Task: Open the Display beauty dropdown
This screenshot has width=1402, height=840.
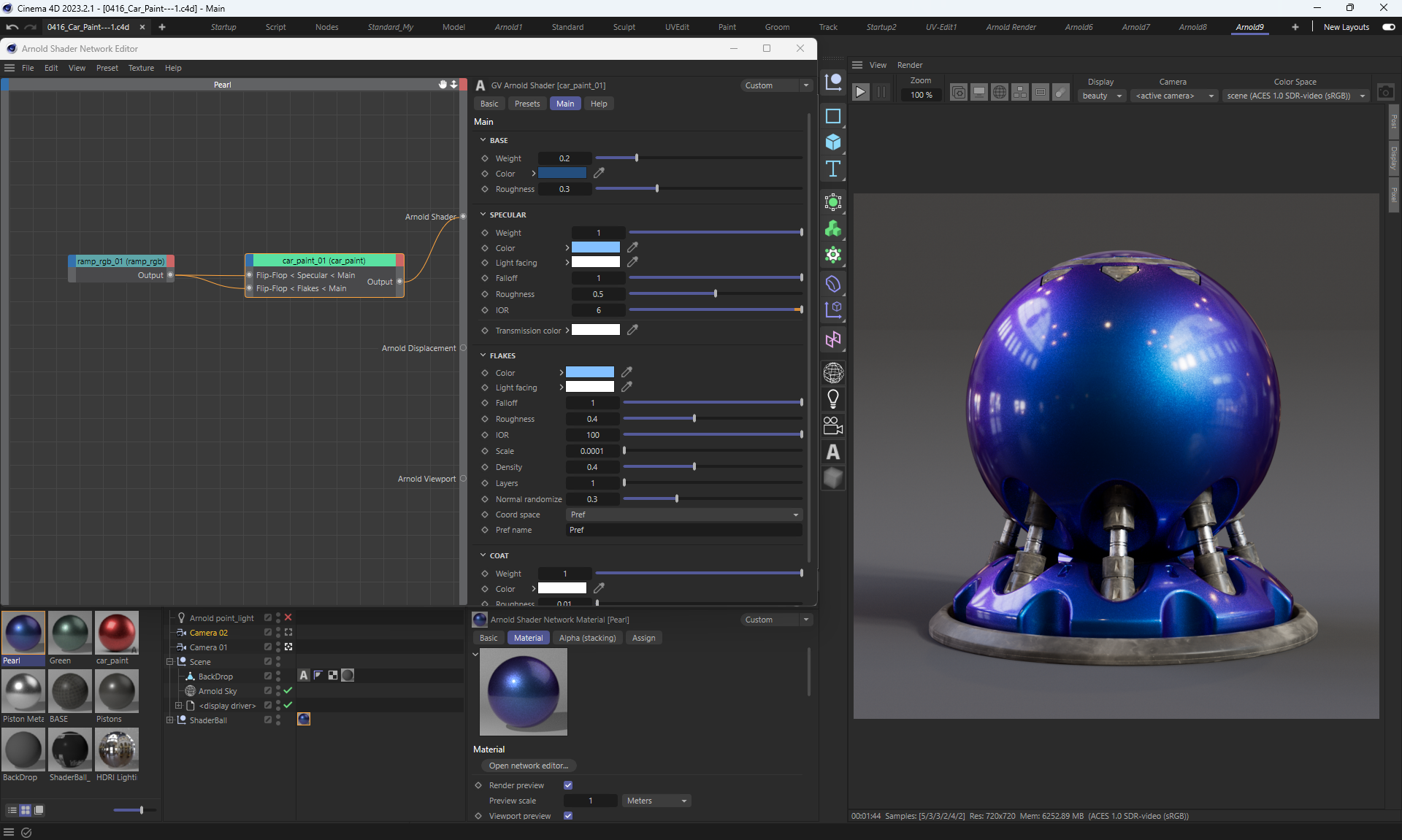Action: coord(1102,96)
